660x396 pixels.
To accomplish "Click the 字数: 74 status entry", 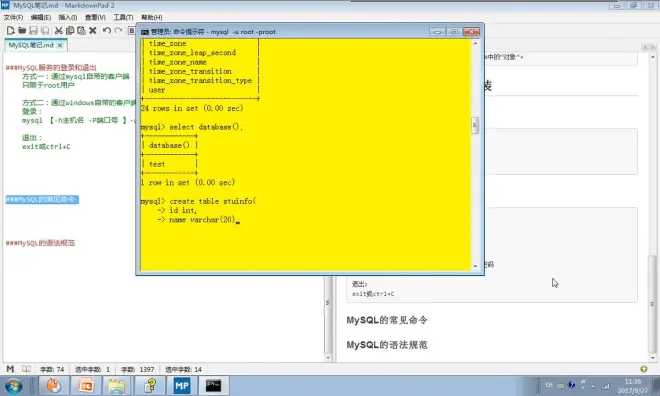I will [x=52, y=369].
